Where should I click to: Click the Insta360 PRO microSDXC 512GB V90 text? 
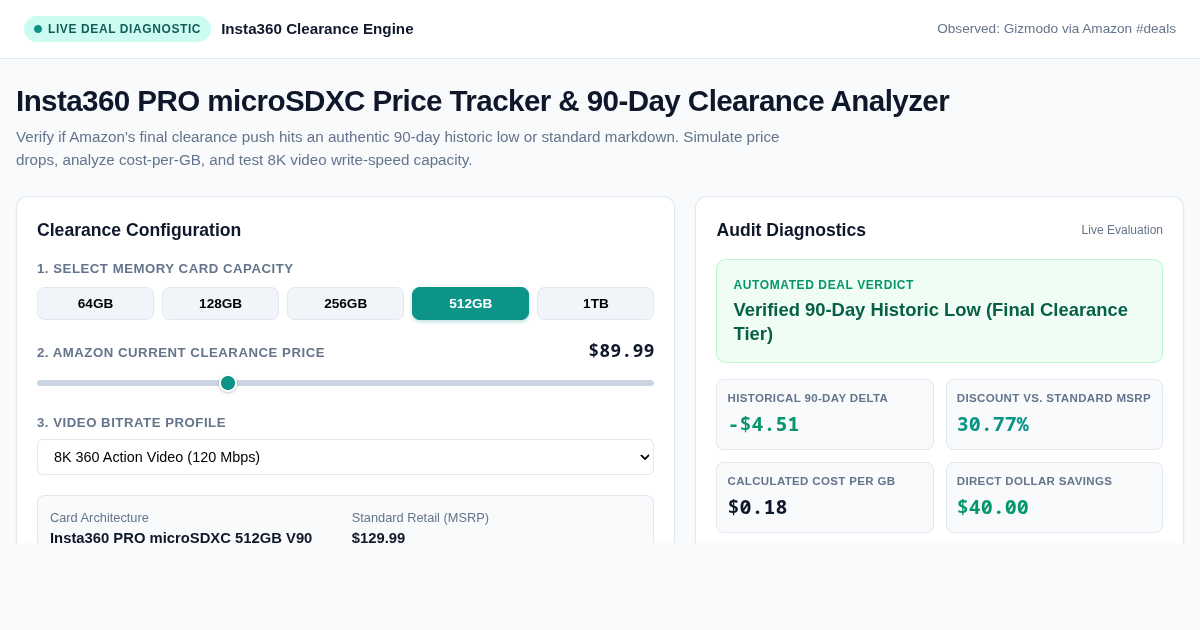[181, 538]
